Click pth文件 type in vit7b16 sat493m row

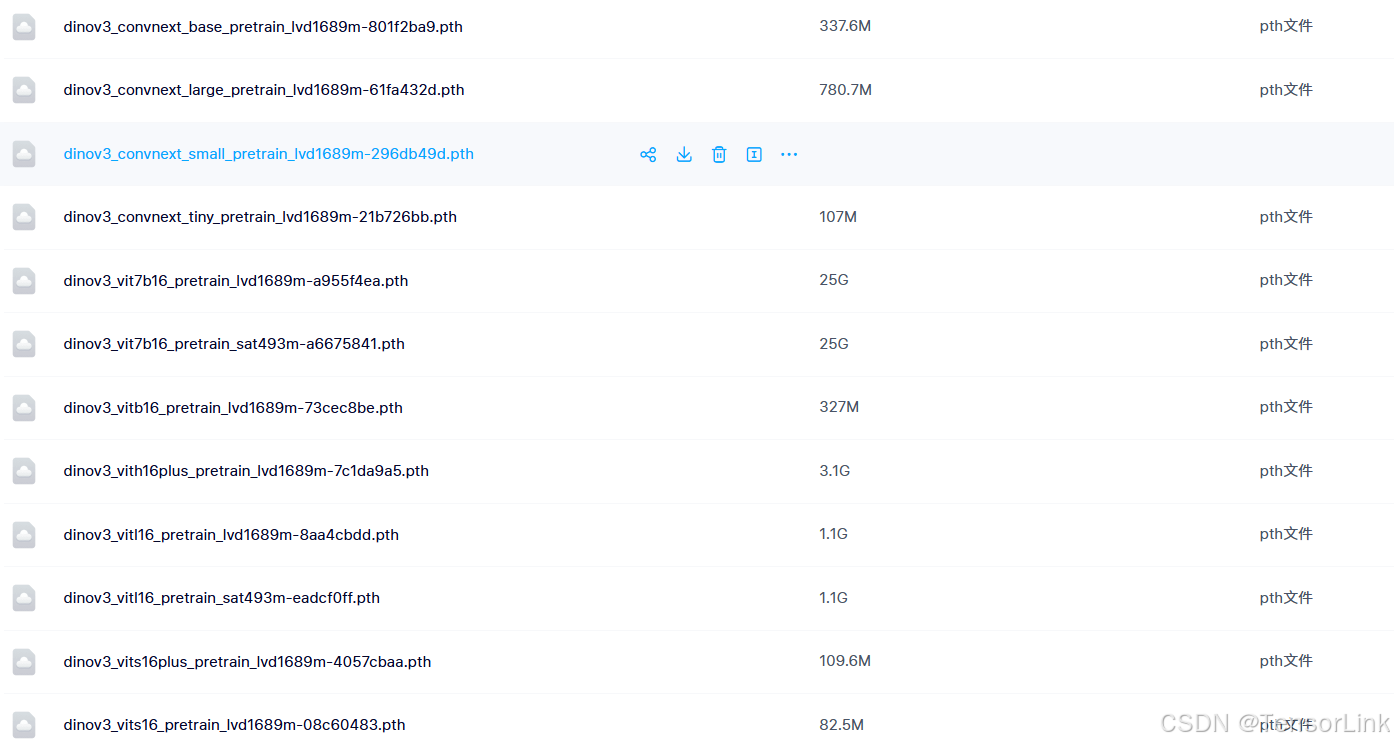click(1286, 344)
